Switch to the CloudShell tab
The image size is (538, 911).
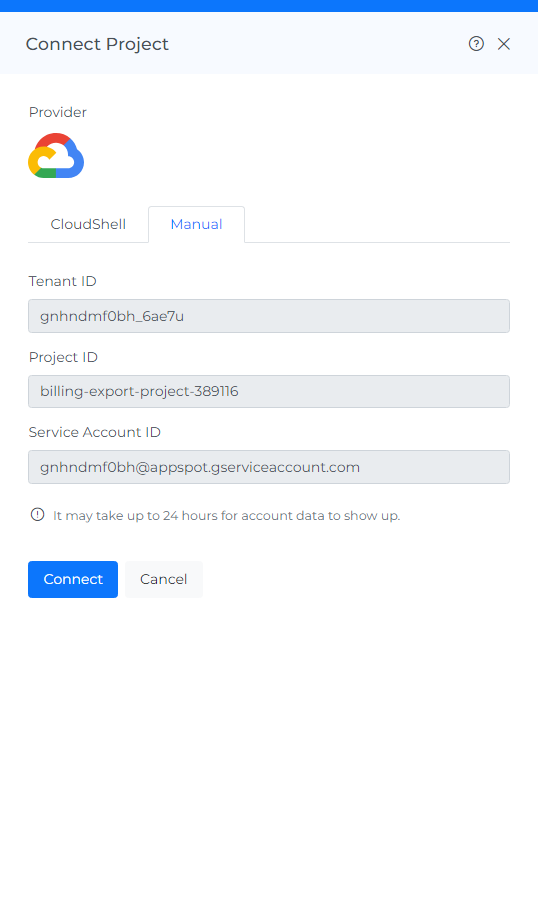pos(88,224)
